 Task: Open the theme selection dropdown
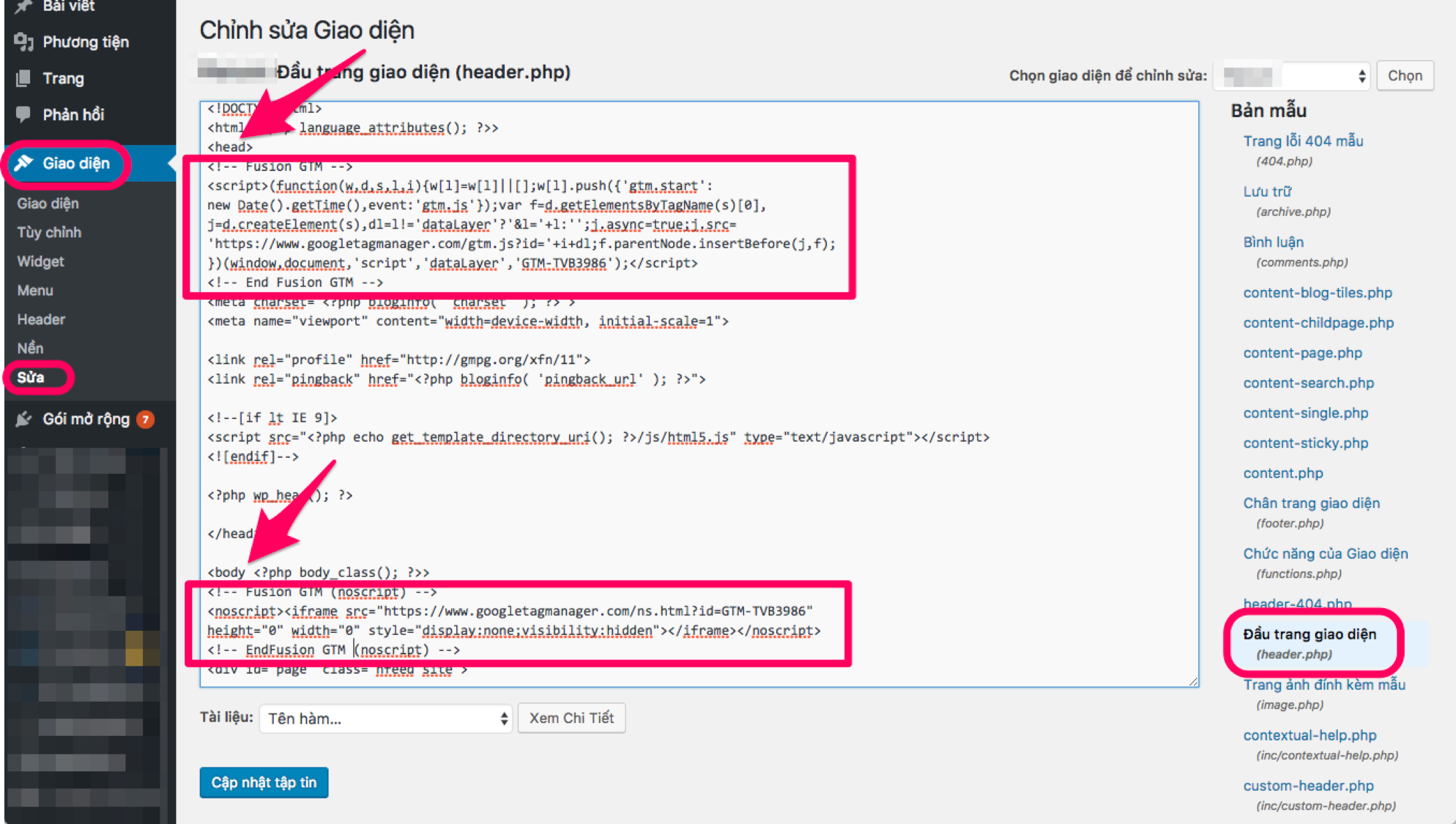[x=1292, y=76]
